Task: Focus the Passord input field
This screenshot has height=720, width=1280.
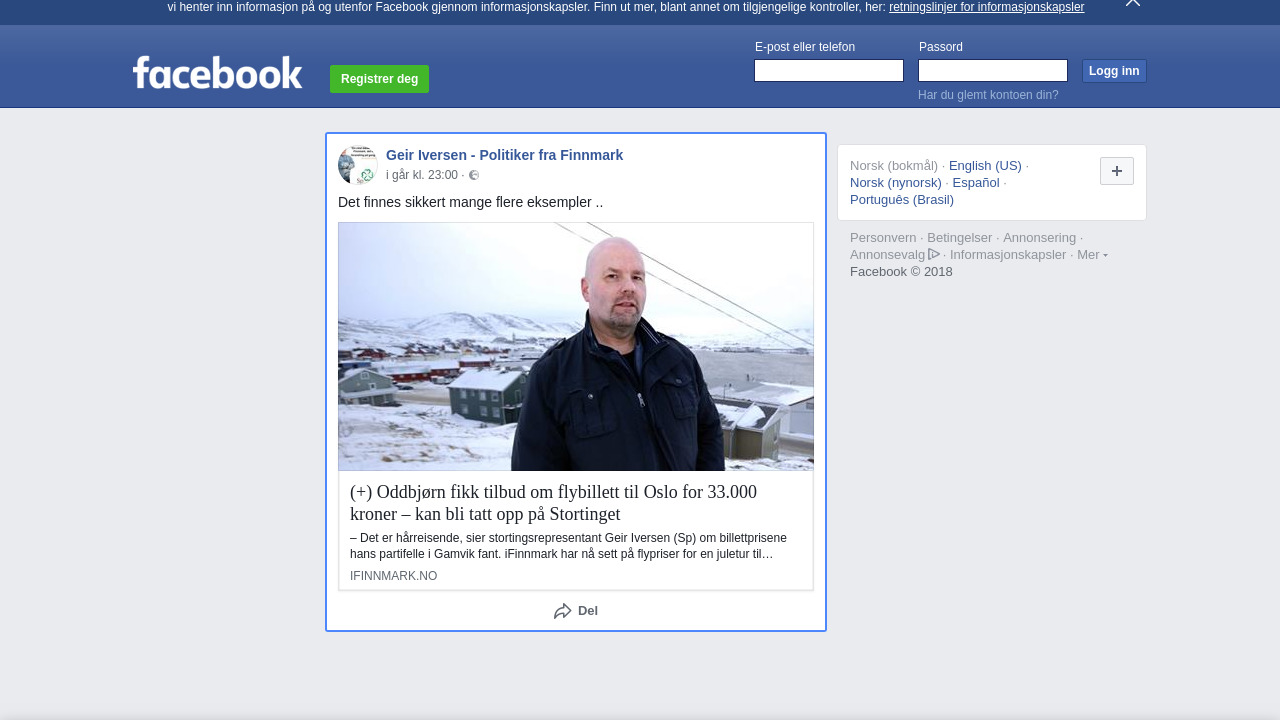Action: tap(993, 70)
